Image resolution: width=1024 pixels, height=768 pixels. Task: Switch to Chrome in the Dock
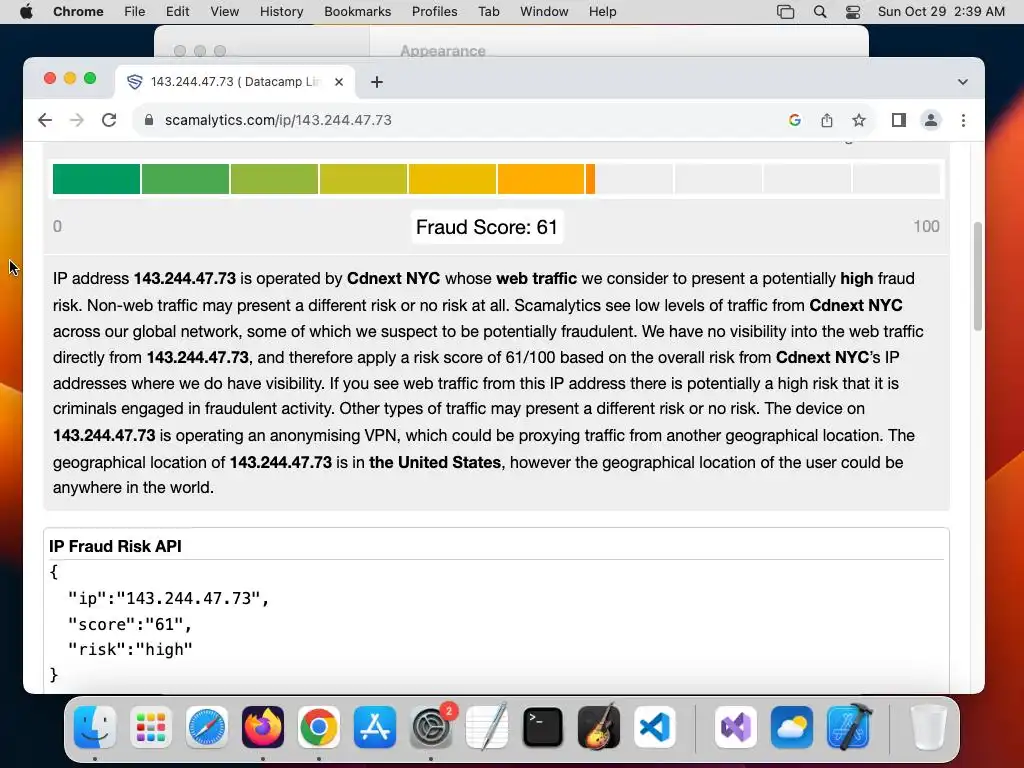coord(319,727)
